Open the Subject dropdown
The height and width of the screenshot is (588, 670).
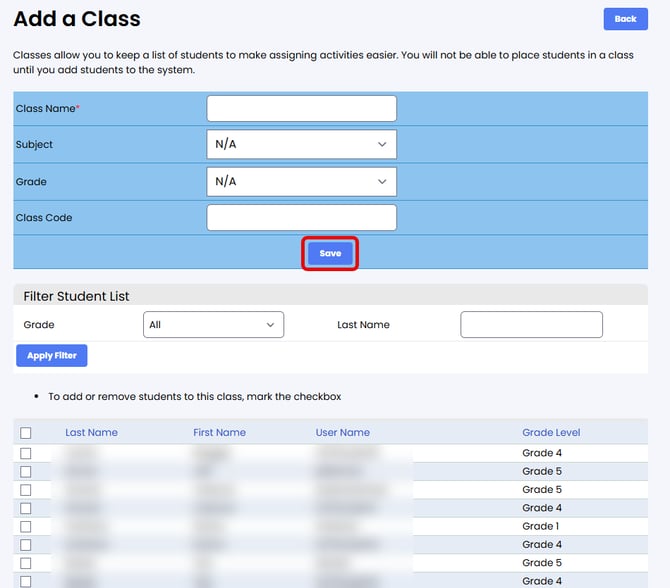pos(301,144)
